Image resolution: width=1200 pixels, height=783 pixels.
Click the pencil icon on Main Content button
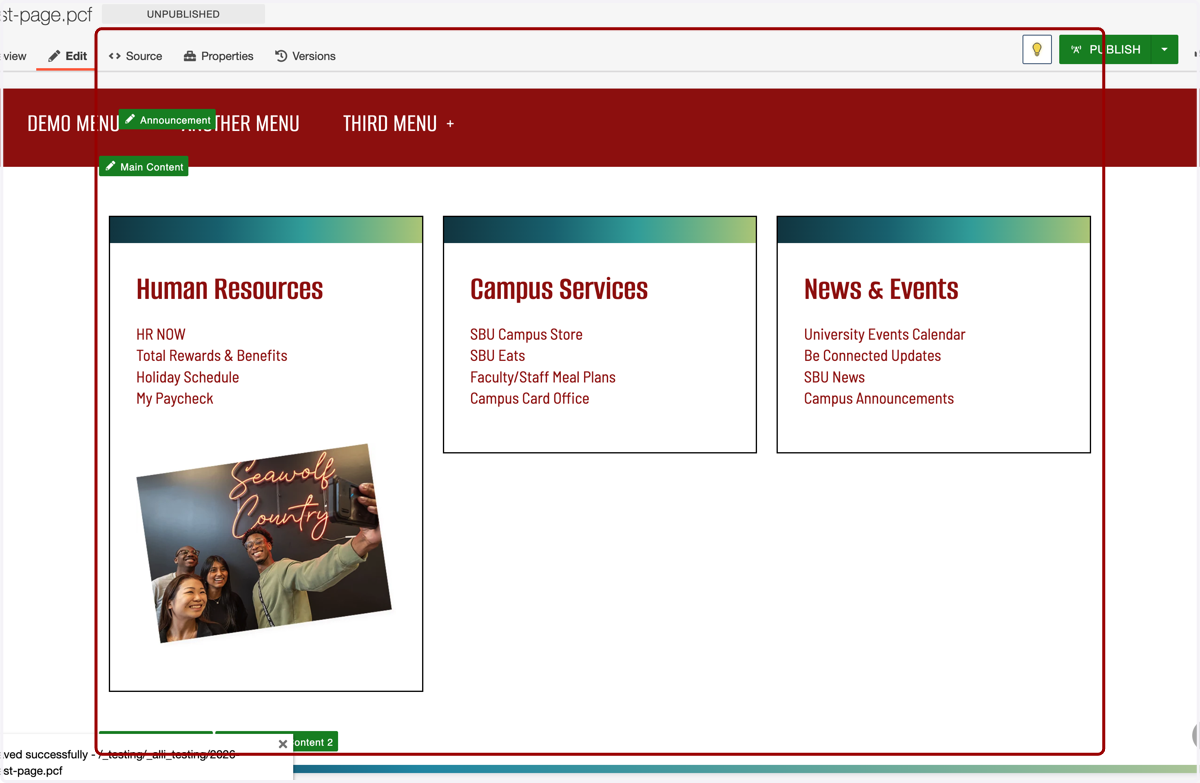coord(111,167)
